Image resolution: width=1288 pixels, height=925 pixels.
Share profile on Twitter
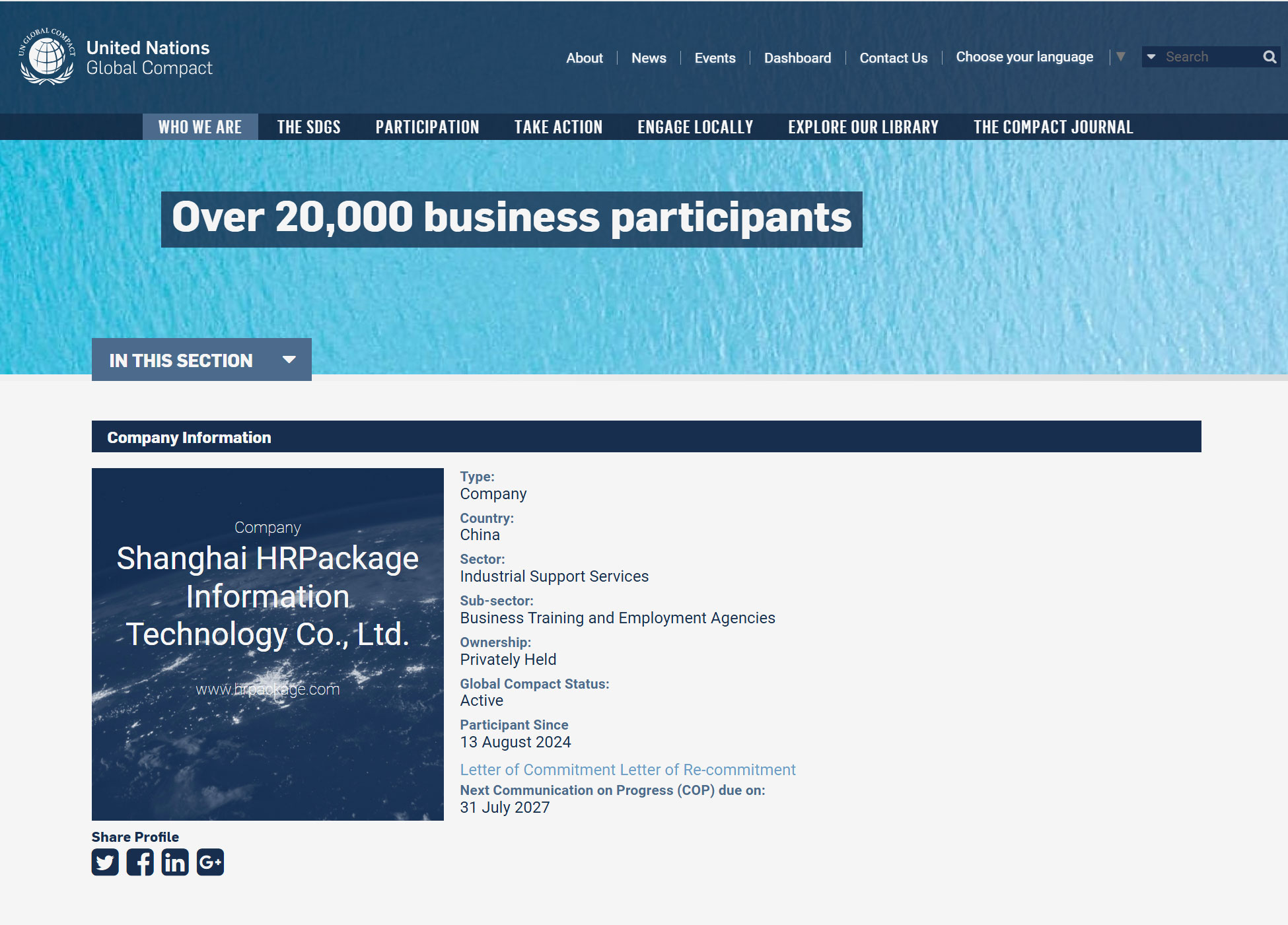105,862
